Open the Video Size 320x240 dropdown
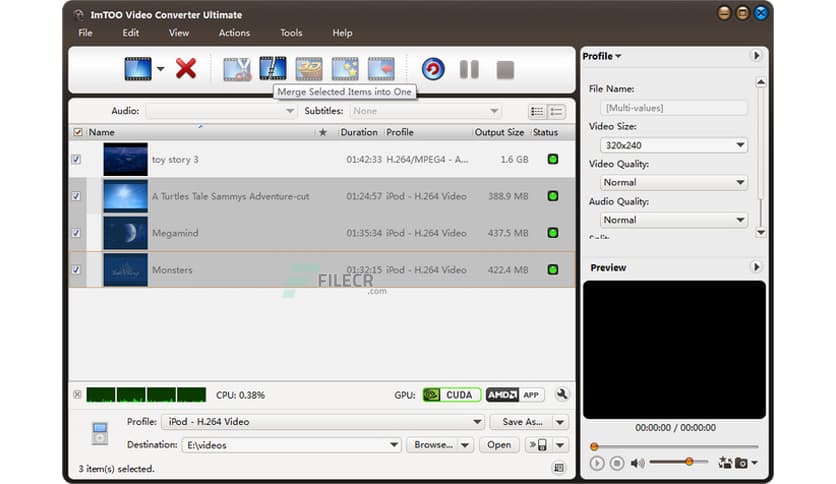The width and height of the screenshot is (836, 484). click(x=673, y=145)
